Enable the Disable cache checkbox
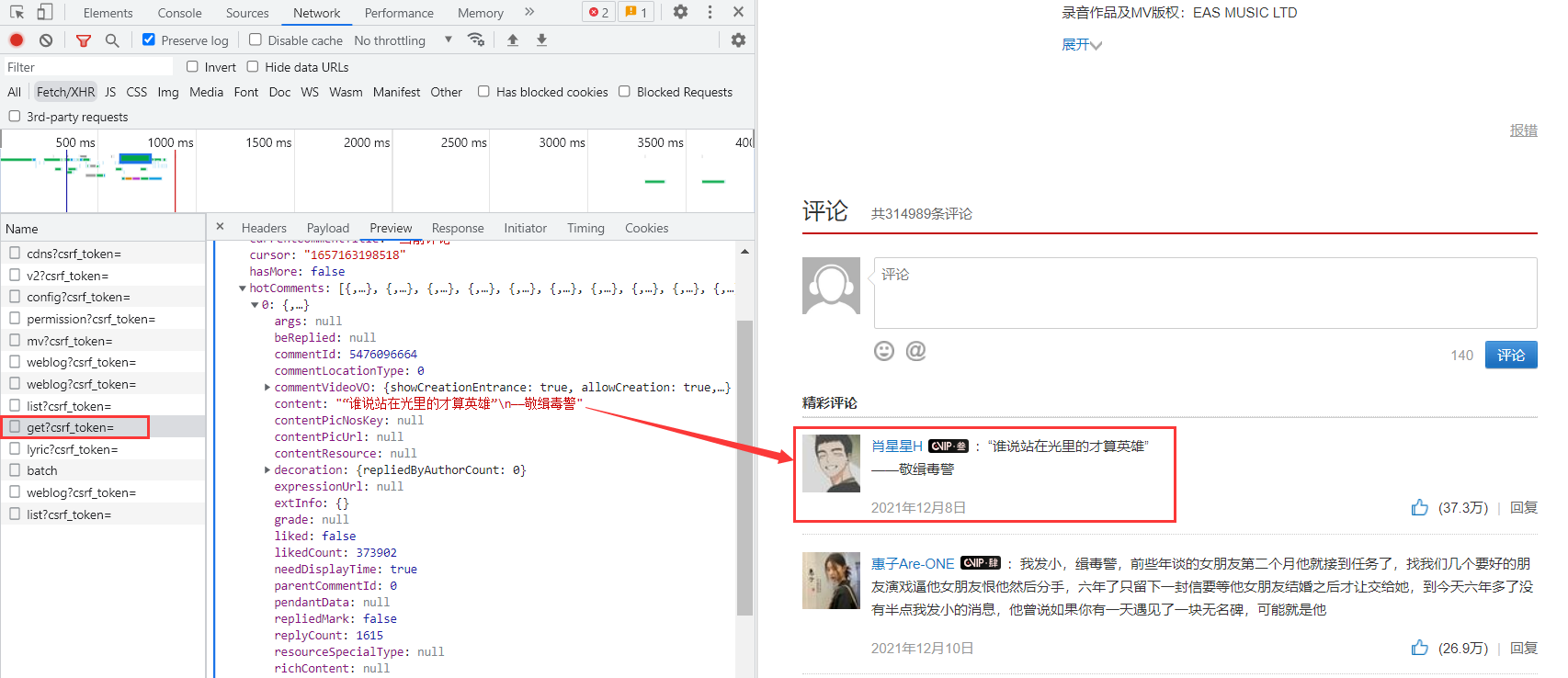This screenshot has height=678, width=1568. [256, 40]
